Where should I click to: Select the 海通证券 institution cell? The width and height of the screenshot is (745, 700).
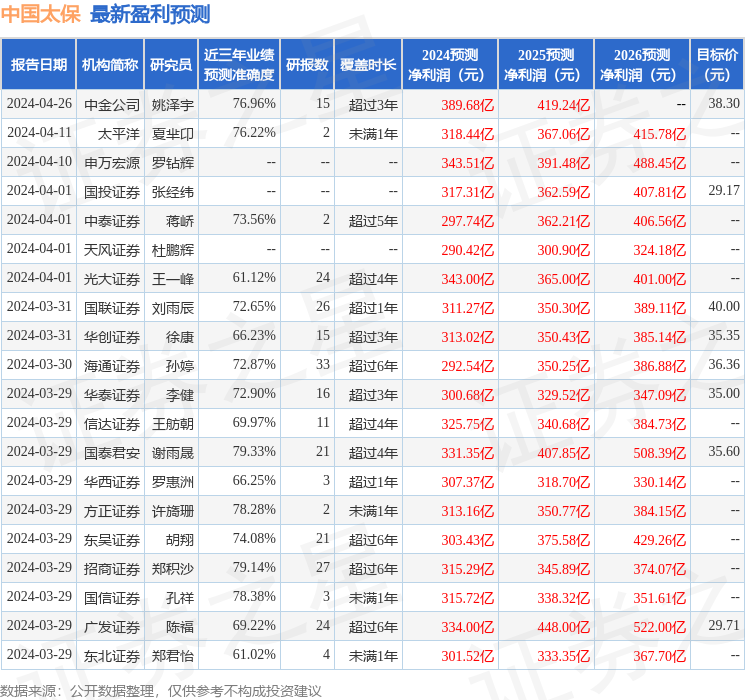point(112,365)
